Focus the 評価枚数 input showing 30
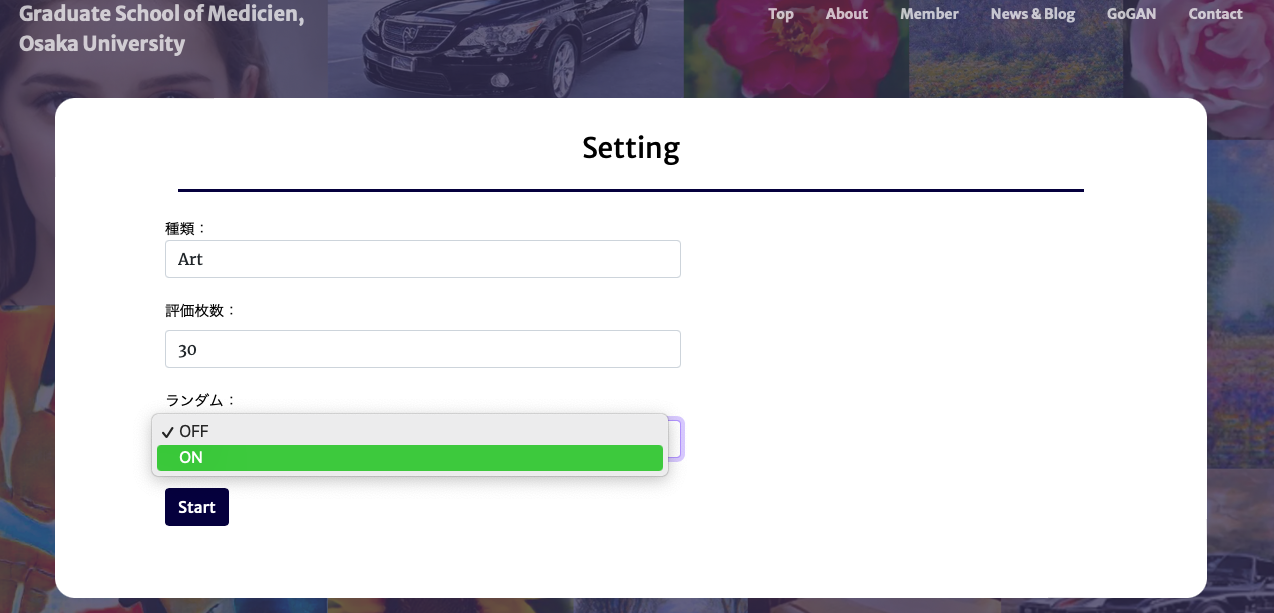Screen dimensions: 1274x613 [x=422, y=349]
